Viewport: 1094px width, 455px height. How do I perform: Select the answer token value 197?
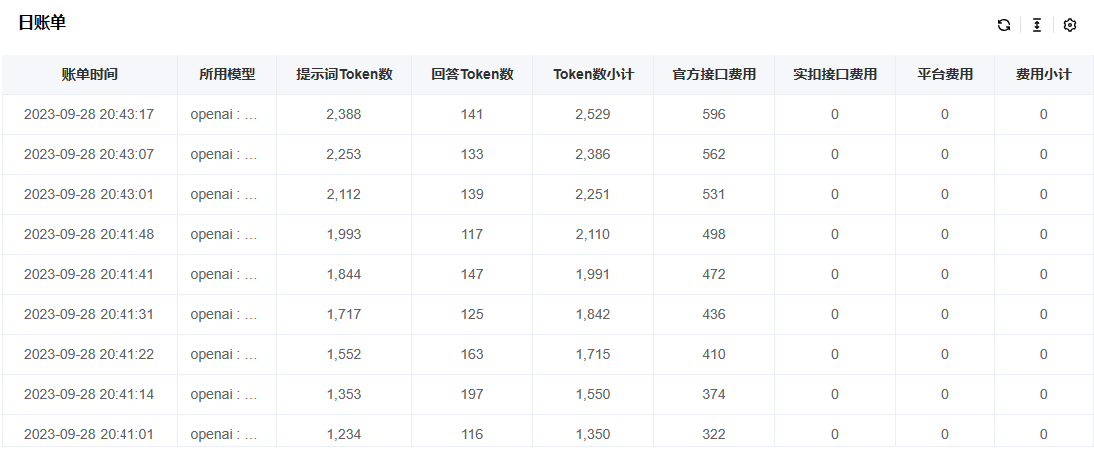(472, 394)
